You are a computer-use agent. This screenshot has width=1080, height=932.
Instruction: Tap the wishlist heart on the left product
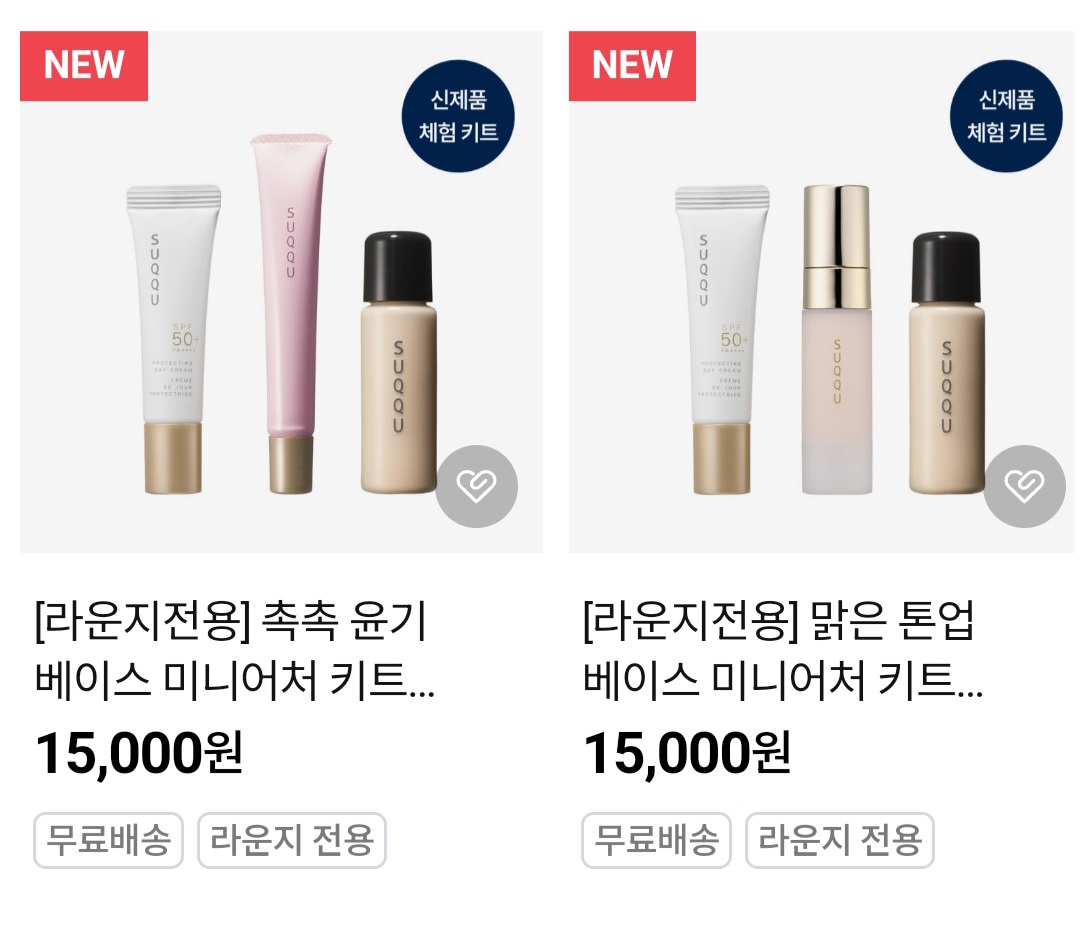(477, 486)
